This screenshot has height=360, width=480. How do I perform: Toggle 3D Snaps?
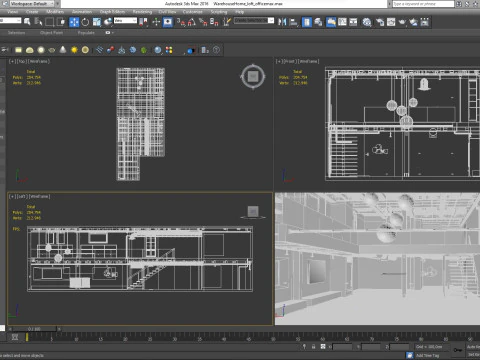tap(181, 22)
